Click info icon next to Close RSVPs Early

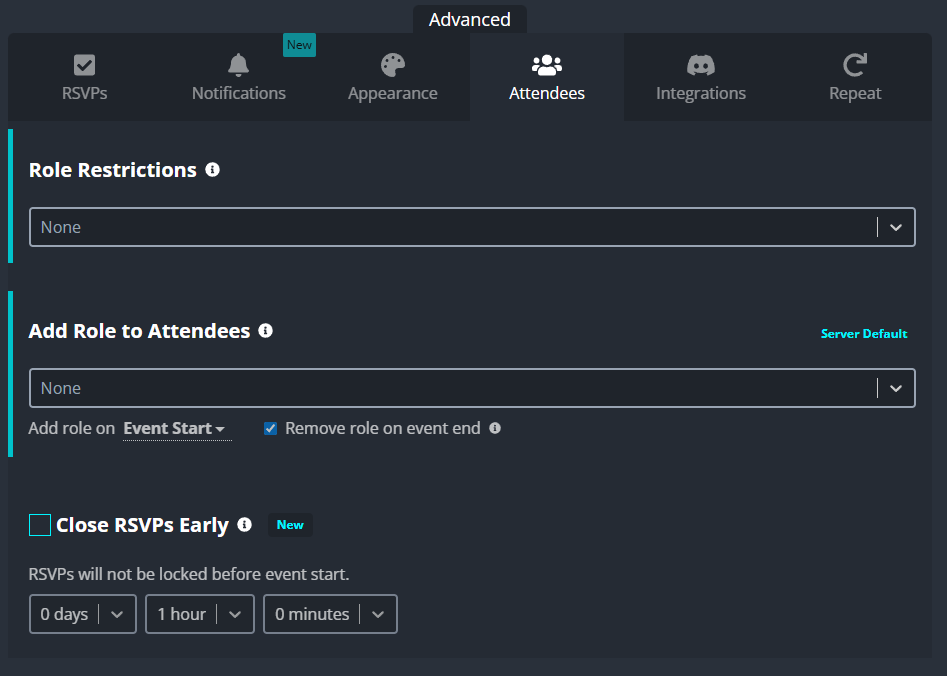tap(245, 524)
